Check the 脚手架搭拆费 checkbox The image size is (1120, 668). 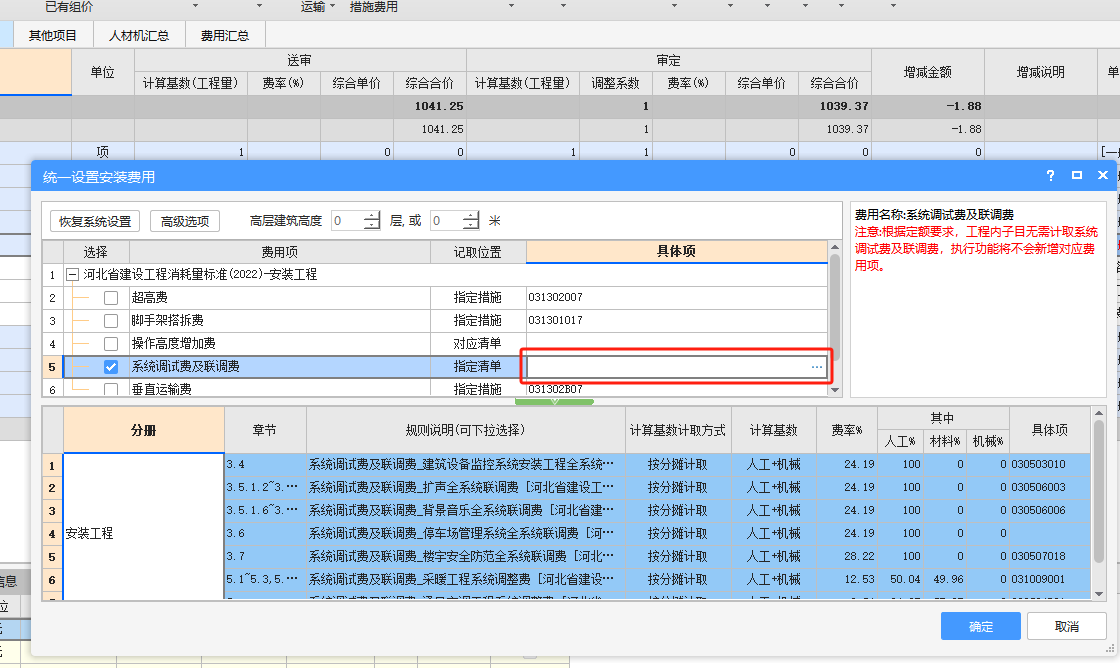click(x=111, y=320)
